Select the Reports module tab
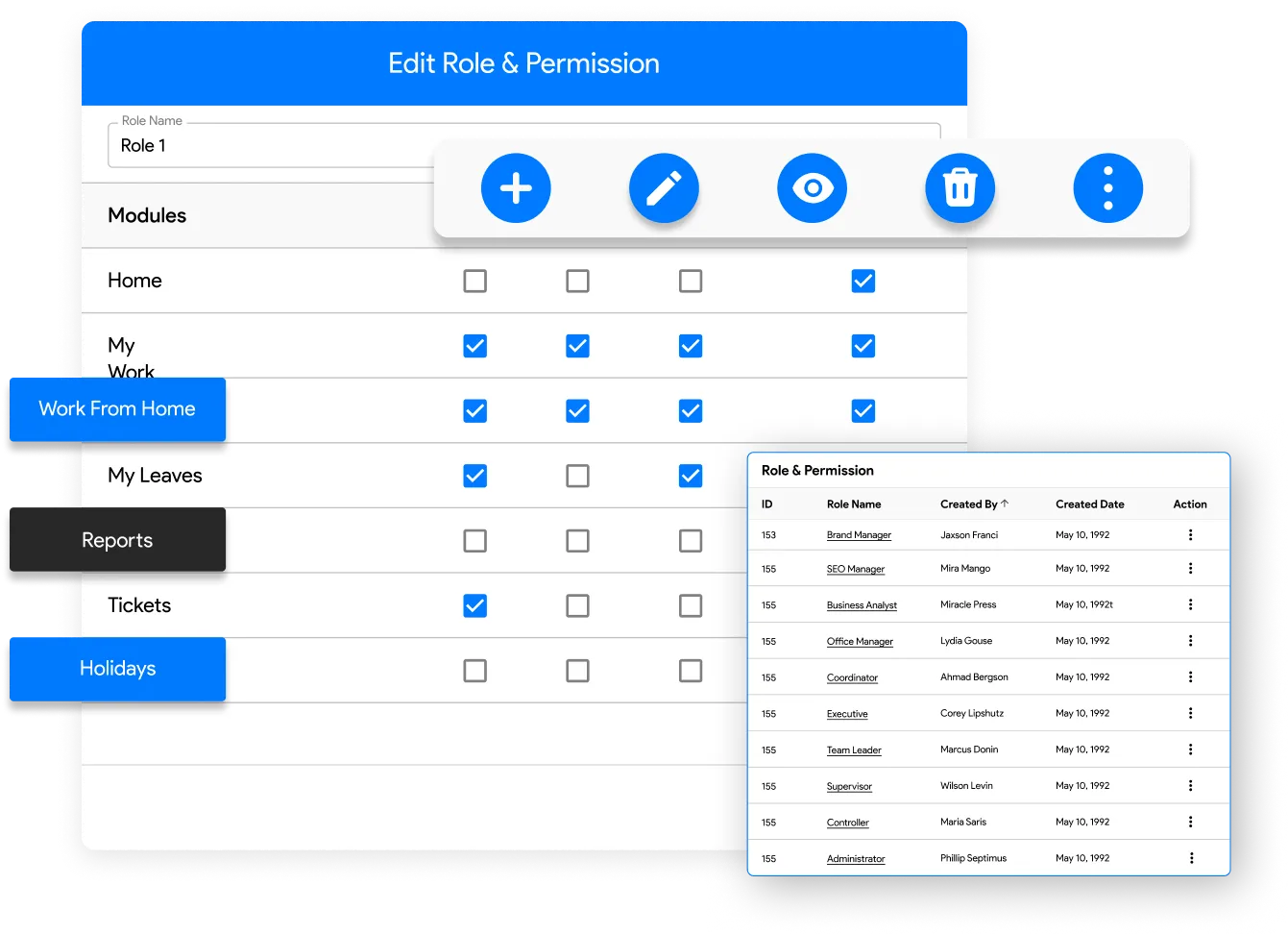Image resolution: width=1288 pixels, height=934 pixels. (x=117, y=540)
